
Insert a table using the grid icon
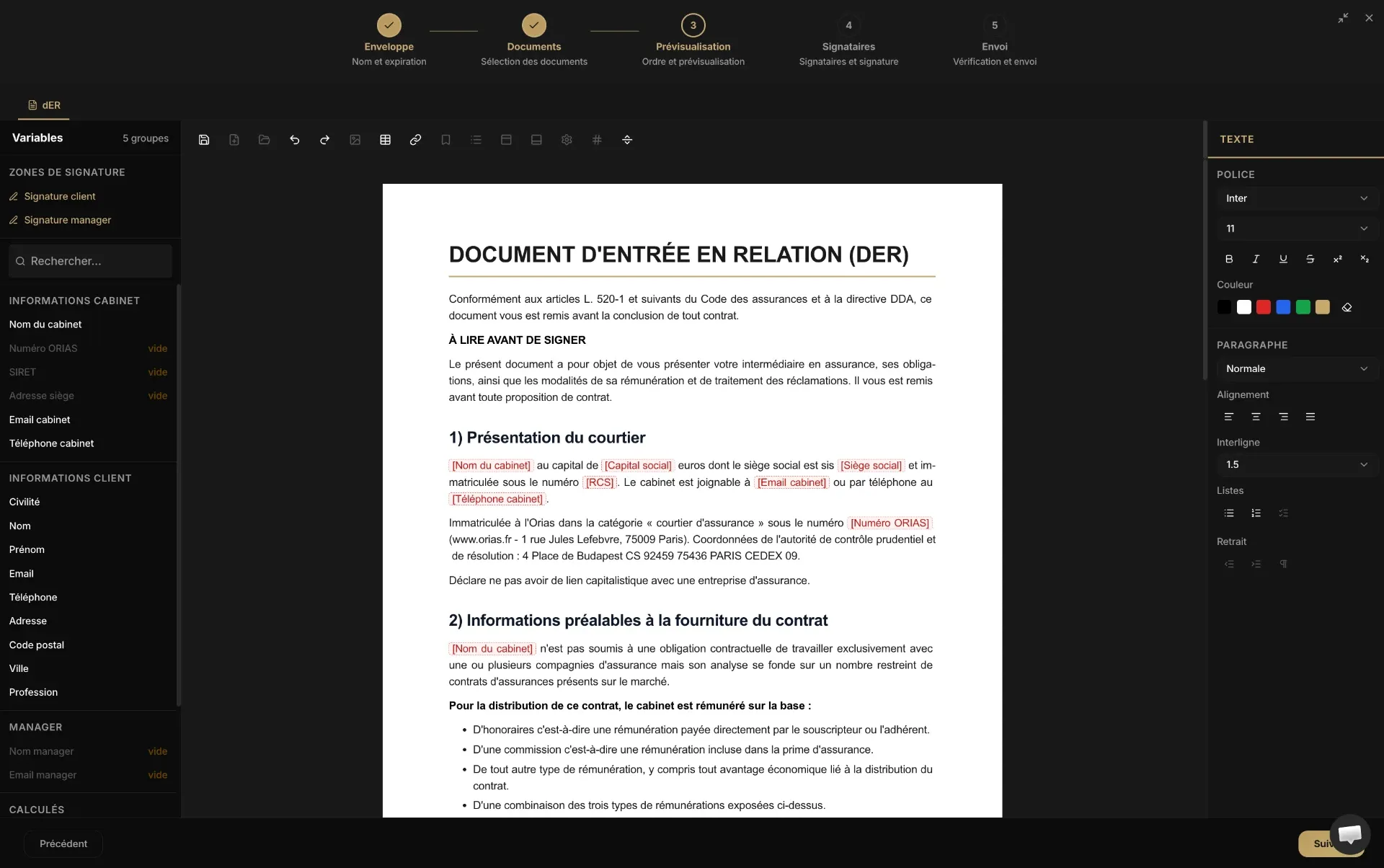pyautogui.click(x=386, y=140)
